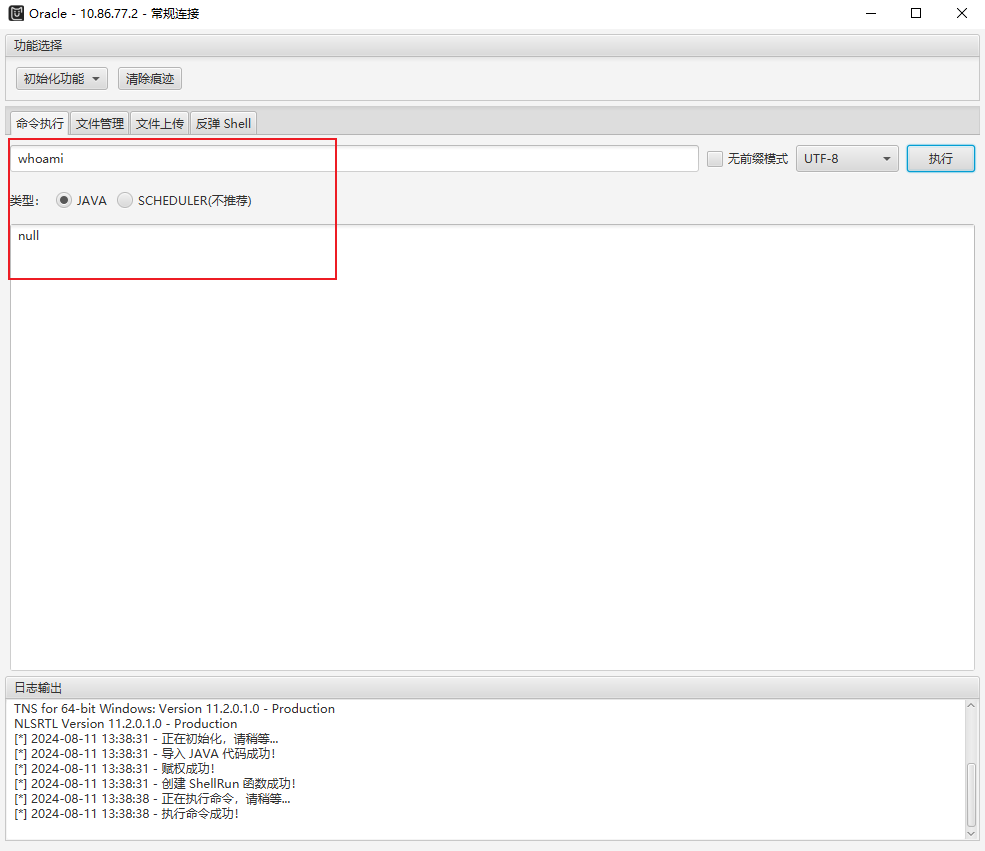This screenshot has height=851, width=985.
Task: Close the Oracle window
Action: pyautogui.click(x=962, y=13)
